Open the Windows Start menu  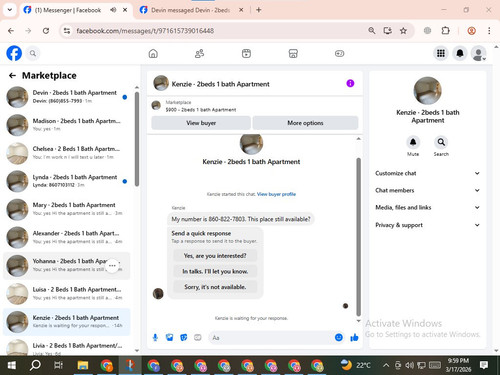[12, 365]
